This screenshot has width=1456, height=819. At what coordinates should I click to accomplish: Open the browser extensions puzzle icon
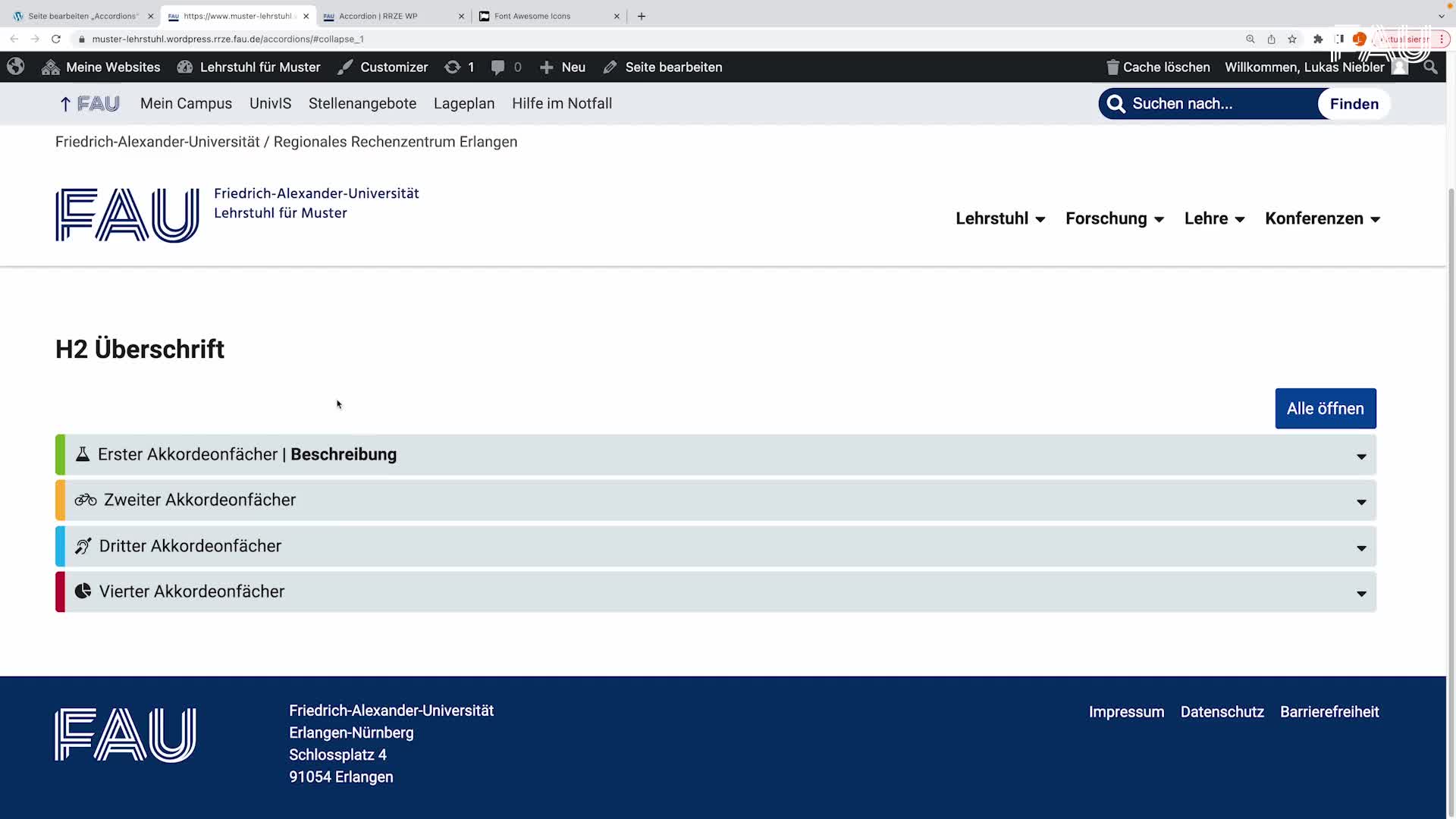(1318, 39)
